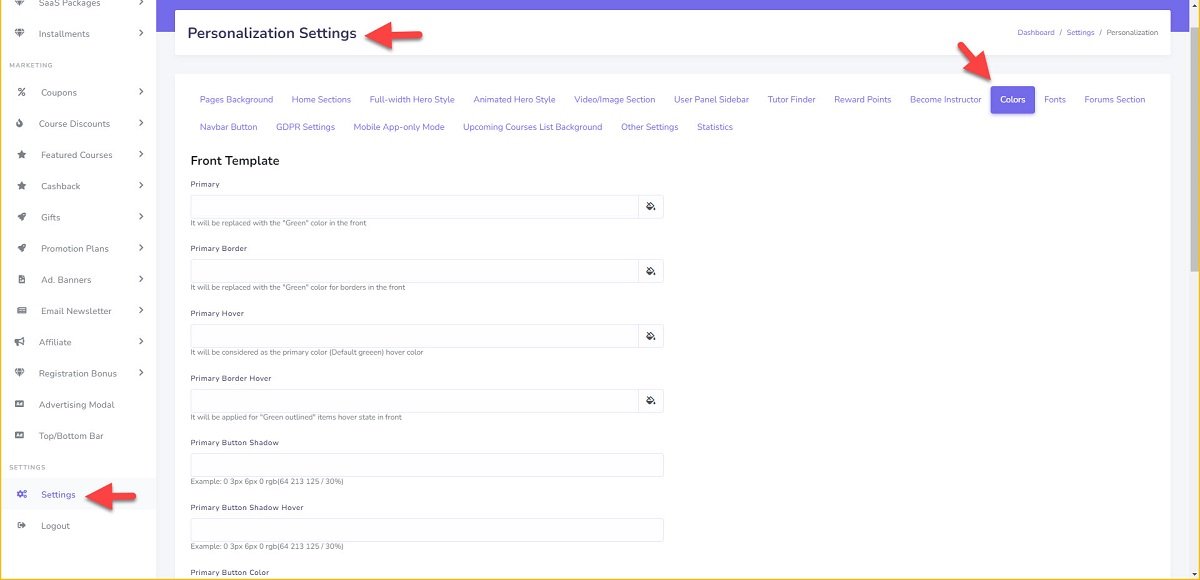
Task: Expand the Ad. Banners submenu arrow
Action: click(x=141, y=279)
